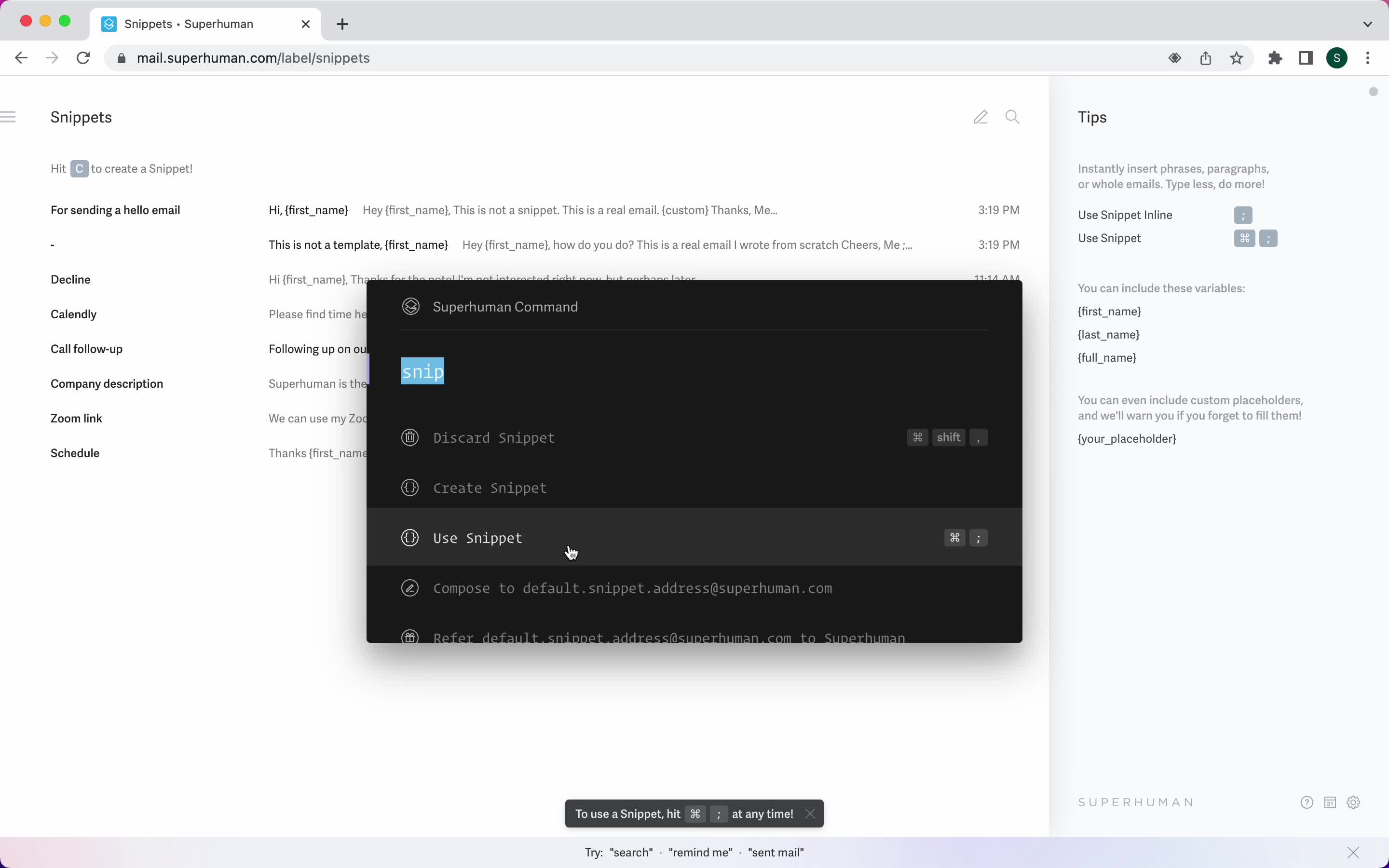Viewport: 1389px width, 868px height.
Task: Open search with the magnifier icon
Action: coord(1012,117)
